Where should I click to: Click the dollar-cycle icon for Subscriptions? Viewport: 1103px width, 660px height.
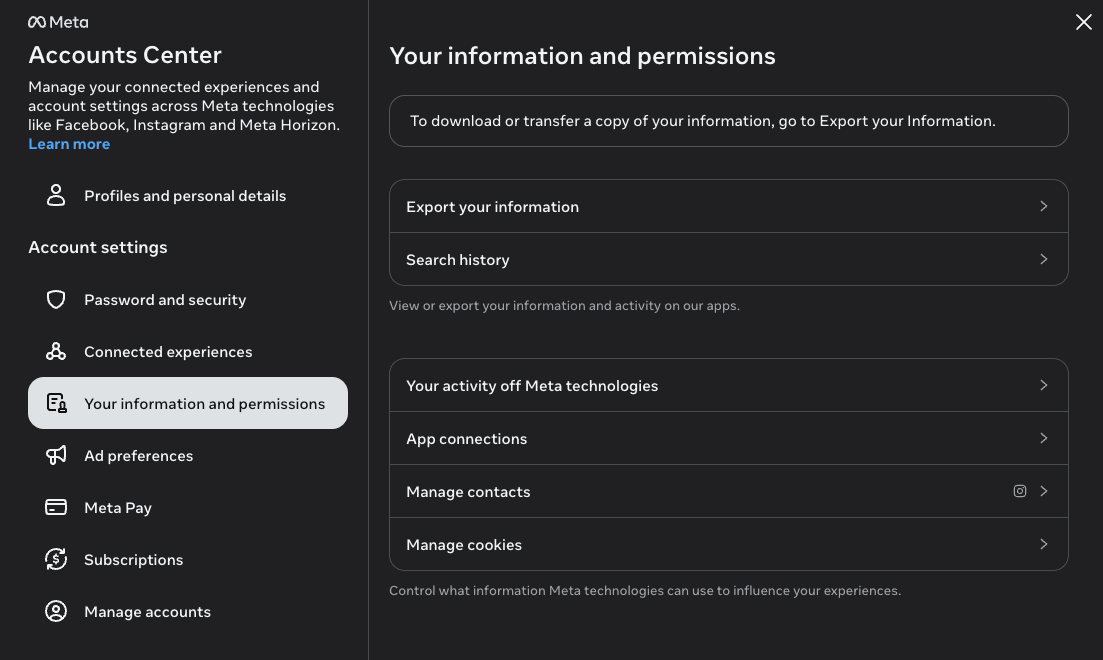coord(56,559)
